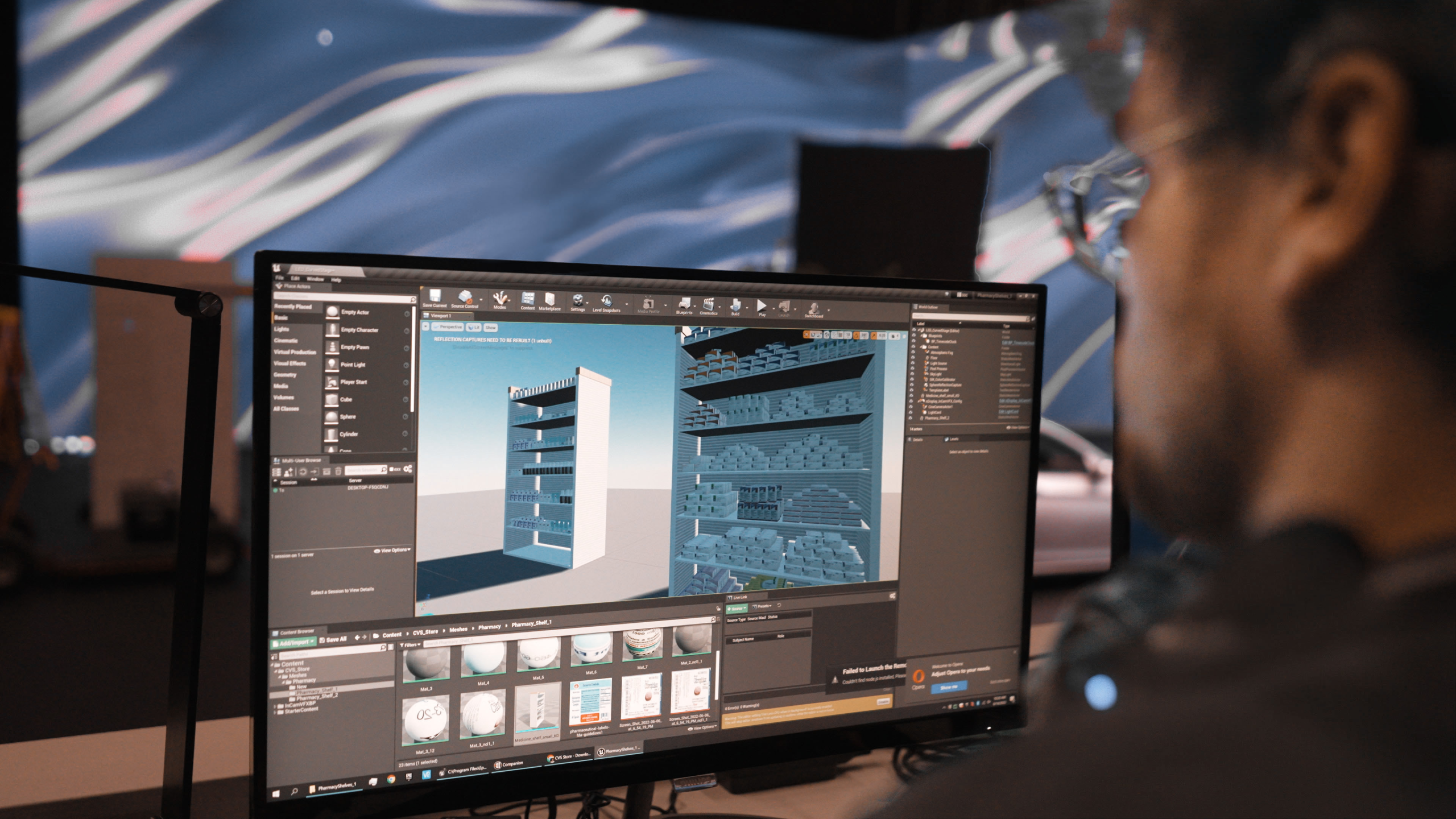Open Add/Import dropdown in Content Browser
Image resolution: width=1456 pixels, height=819 pixels.
coord(293,643)
